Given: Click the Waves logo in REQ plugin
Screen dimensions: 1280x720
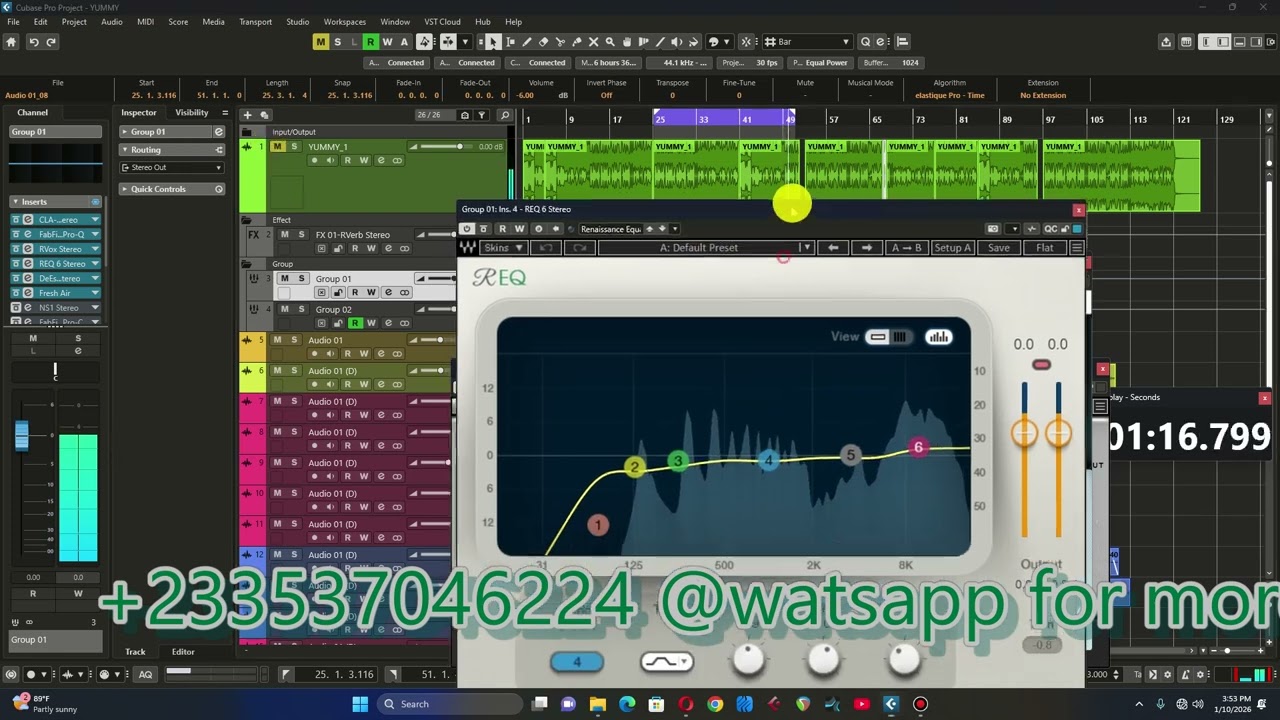Looking at the screenshot, I should (x=467, y=247).
